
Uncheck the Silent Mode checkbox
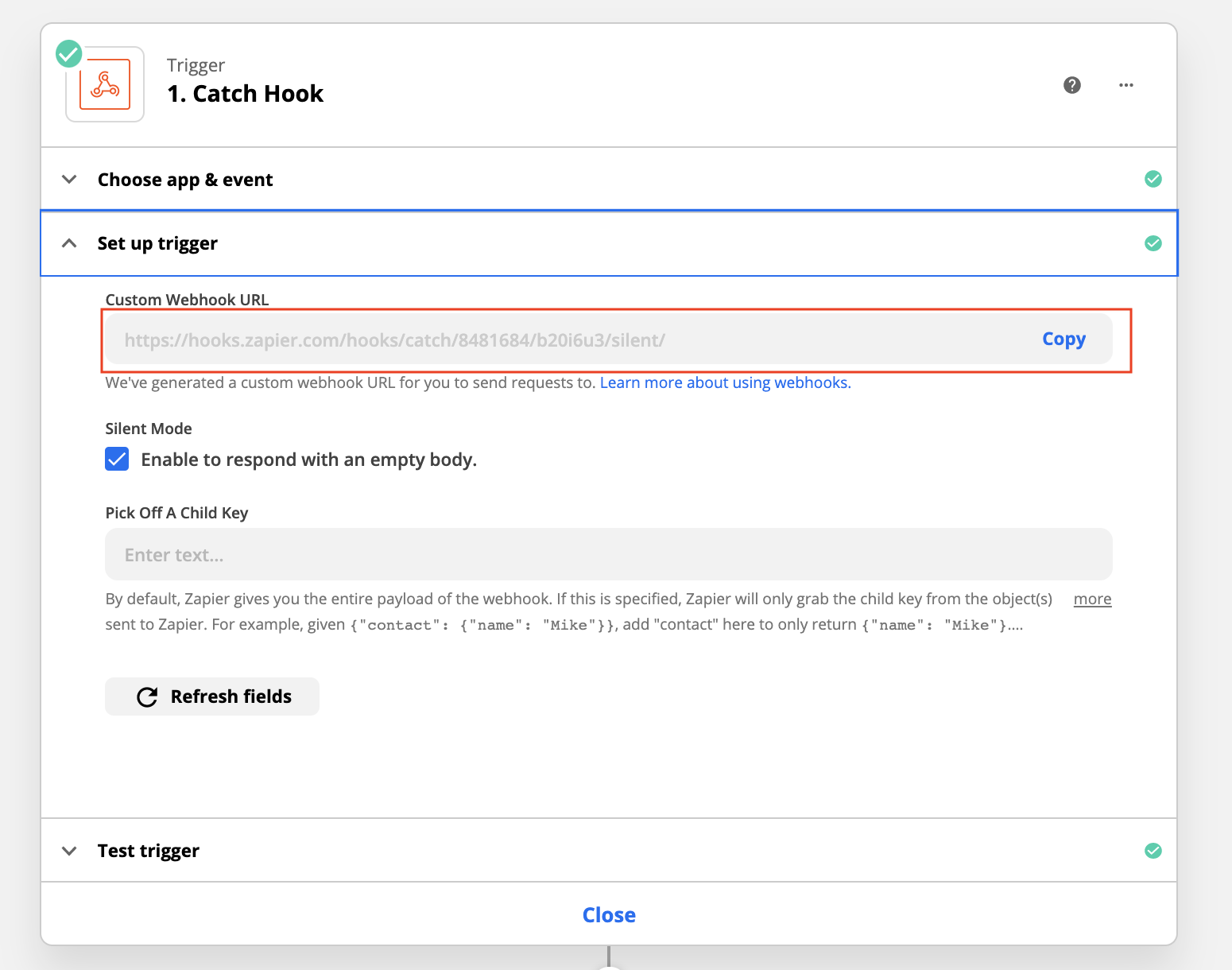click(117, 460)
